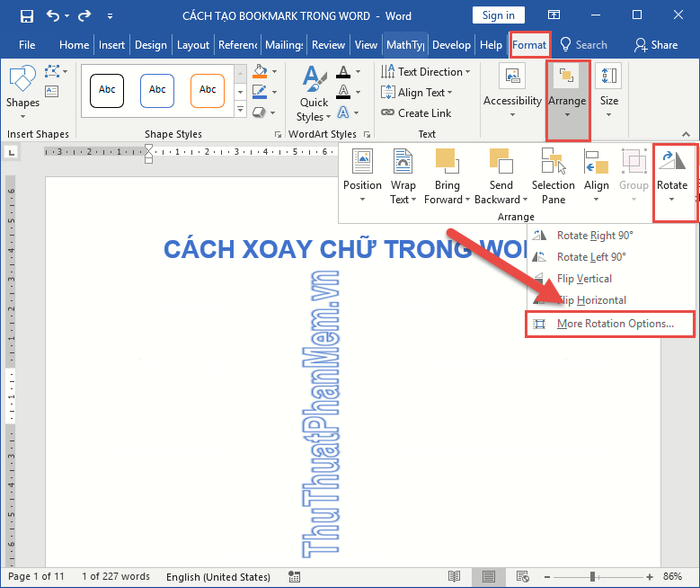
Task: Open Shape Effects icon
Action: [x=259, y=113]
